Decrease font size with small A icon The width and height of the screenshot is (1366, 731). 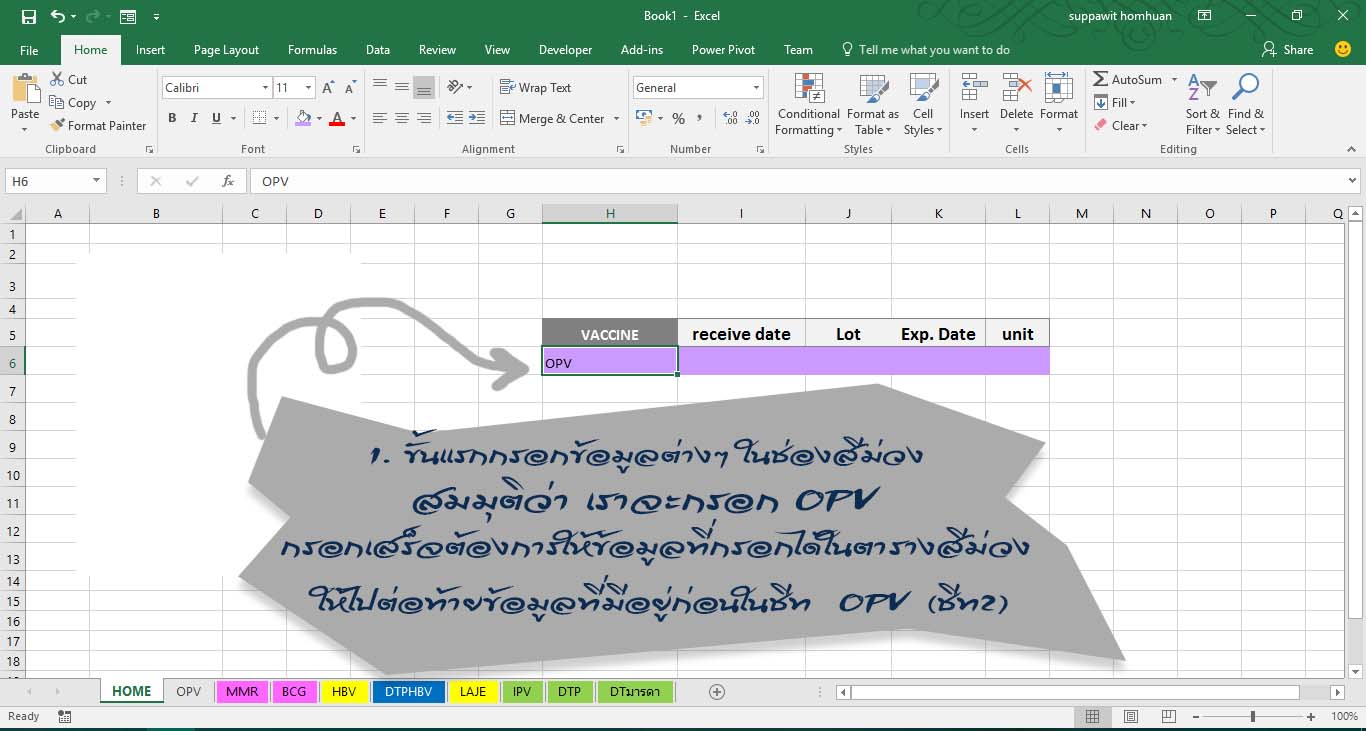(349, 88)
